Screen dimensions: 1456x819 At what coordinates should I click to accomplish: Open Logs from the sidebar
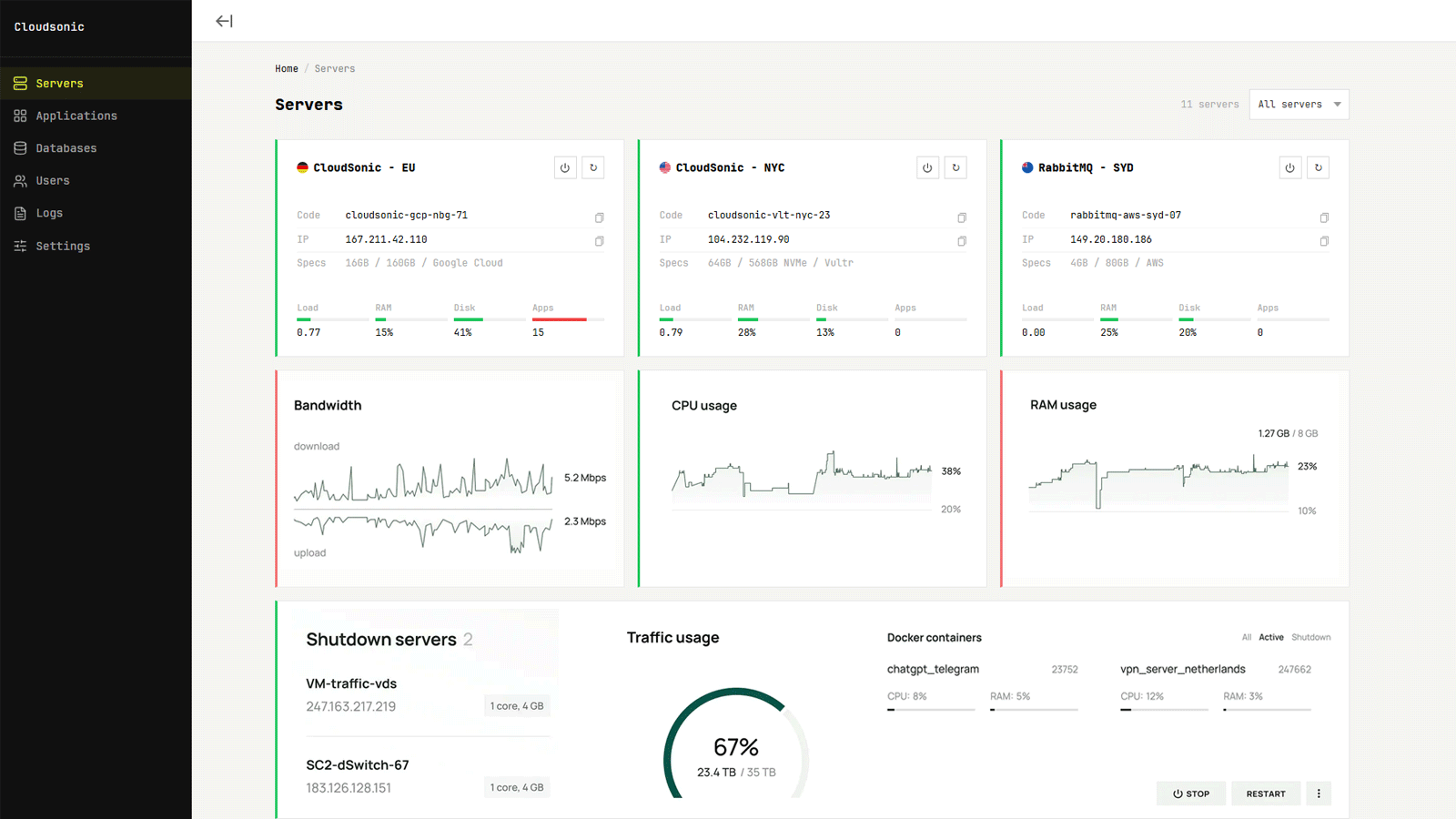96,213
